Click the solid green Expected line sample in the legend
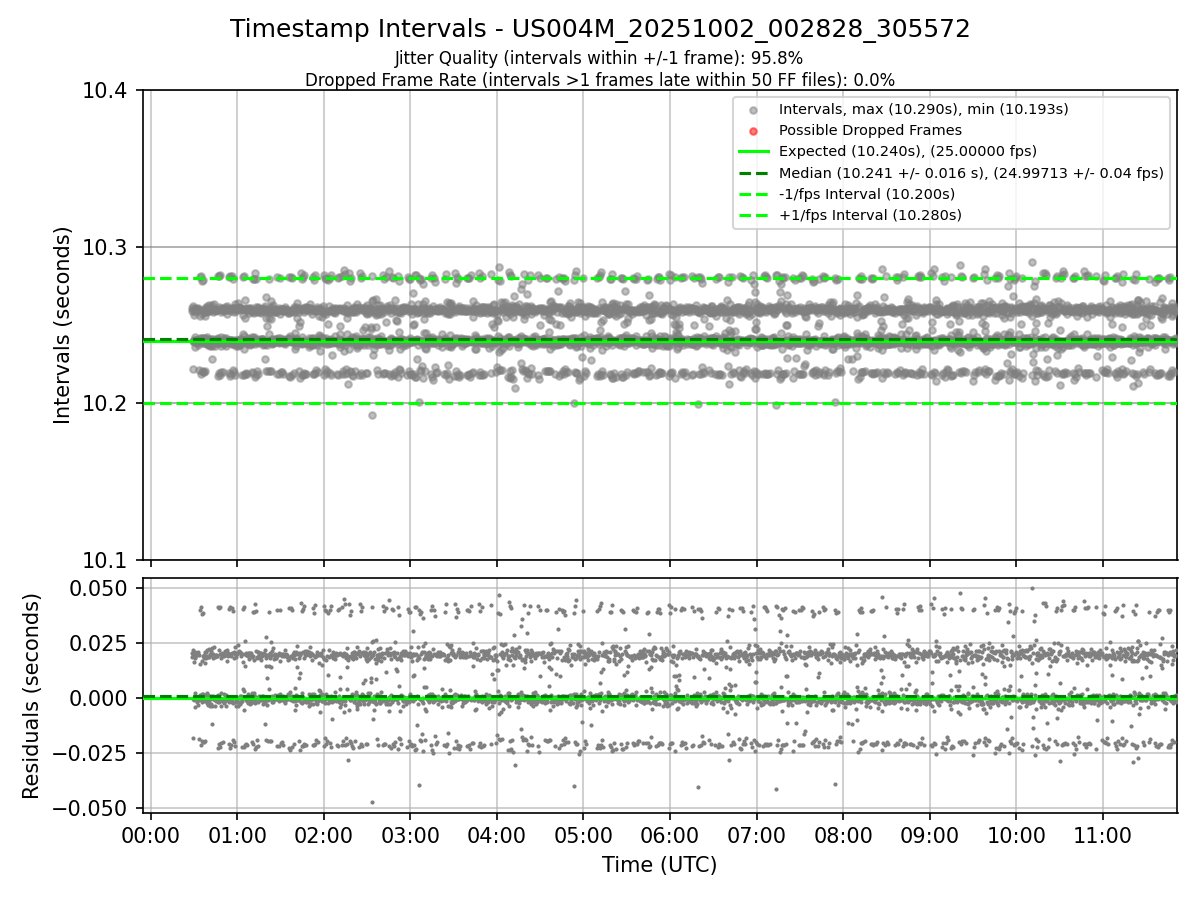1200x900 pixels. [x=754, y=152]
